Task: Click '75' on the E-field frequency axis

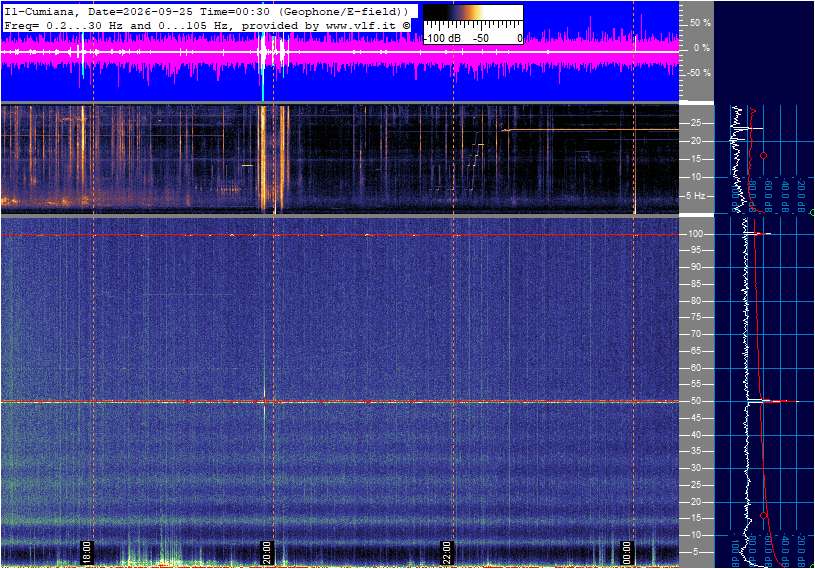Action: click(x=695, y=317)
